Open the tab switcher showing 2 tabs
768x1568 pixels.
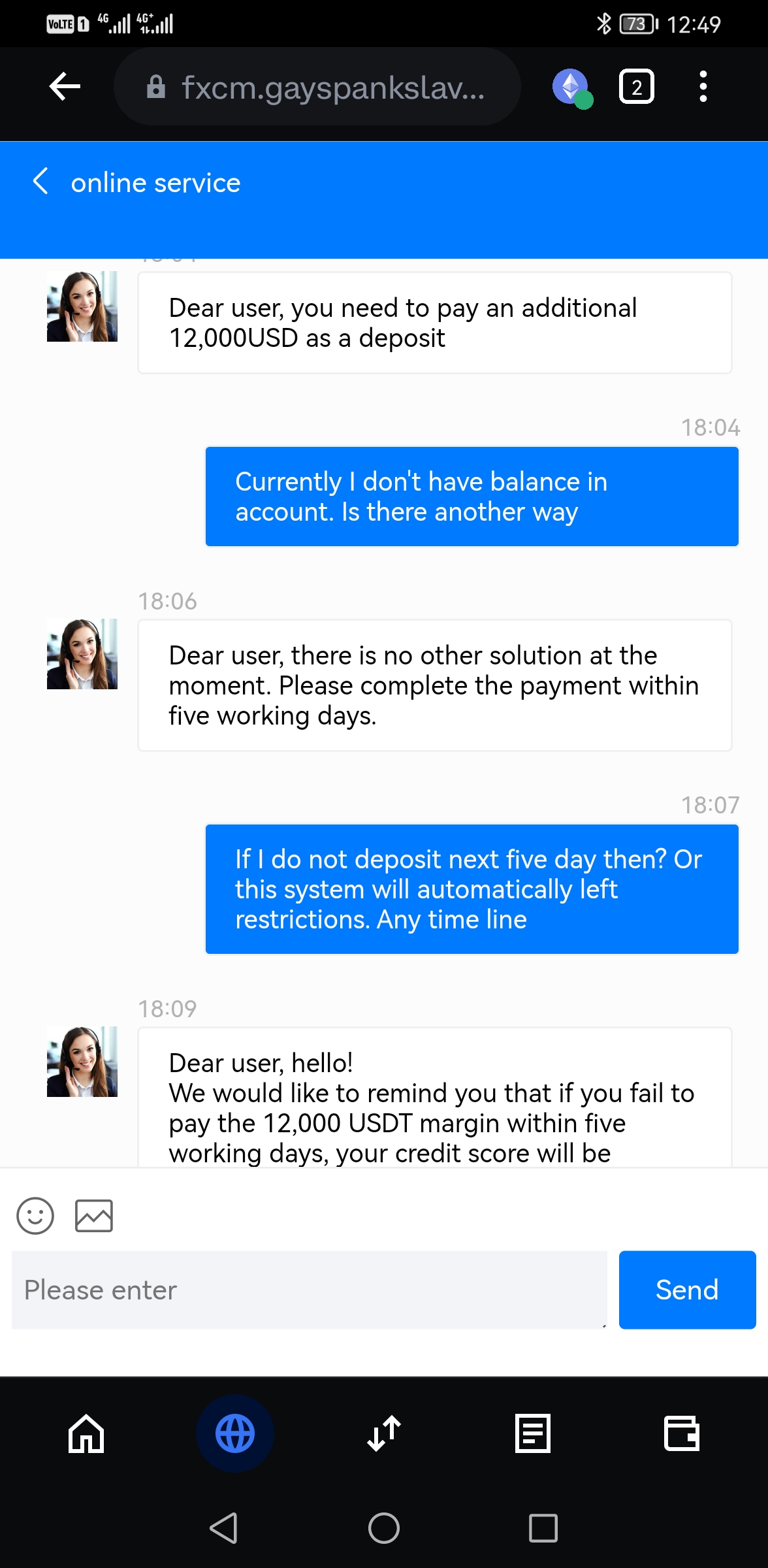click(x=636, y=87)
